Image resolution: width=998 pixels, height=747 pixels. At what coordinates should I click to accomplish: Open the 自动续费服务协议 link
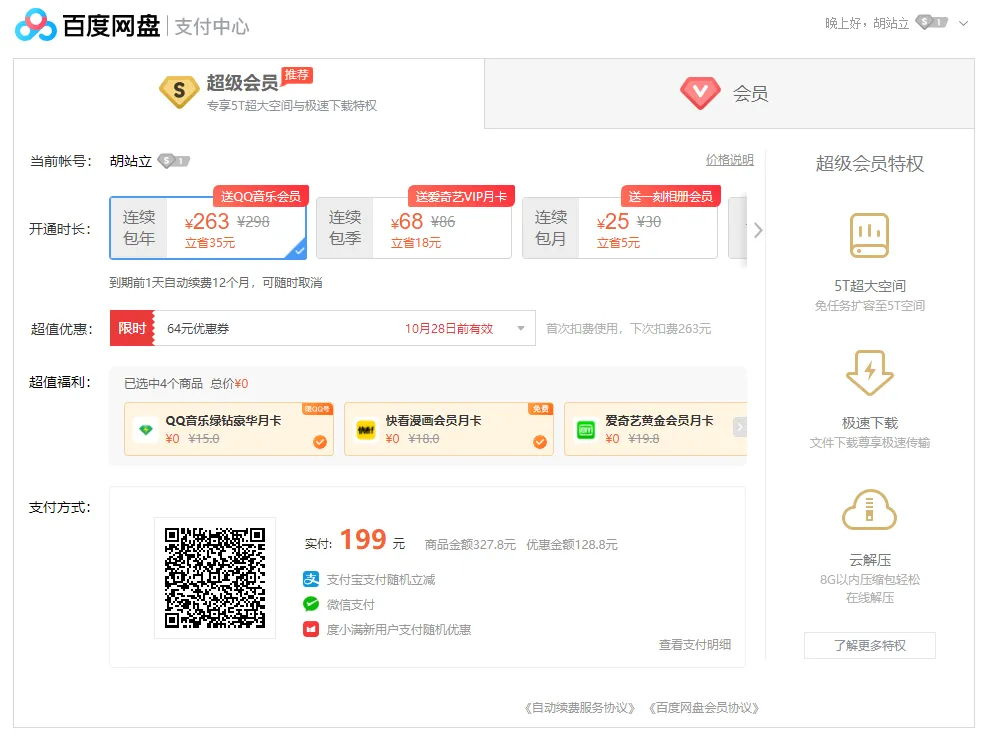pyautogui.click(x=580, y=708)
